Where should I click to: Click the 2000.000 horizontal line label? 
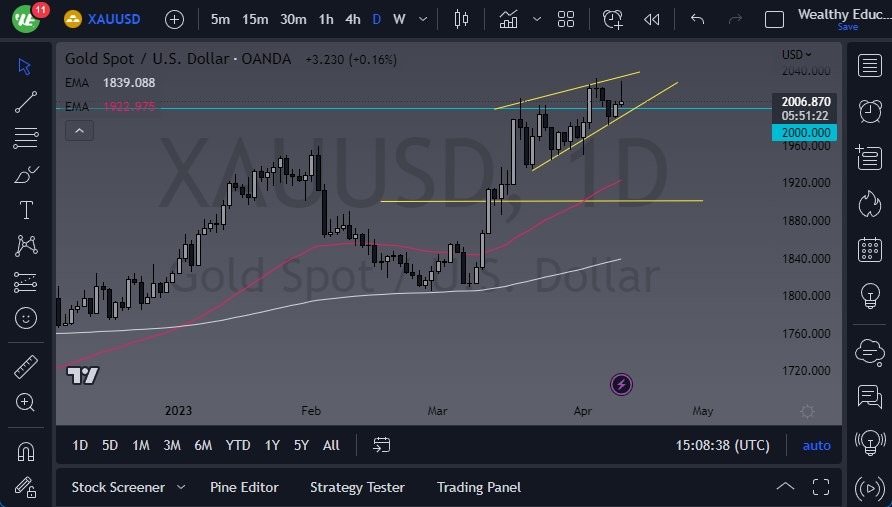(804, 133)
